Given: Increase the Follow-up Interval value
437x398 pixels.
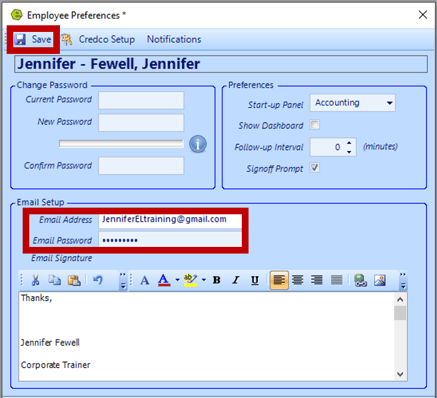Looking at the screenshot, I should pos(349,143).
